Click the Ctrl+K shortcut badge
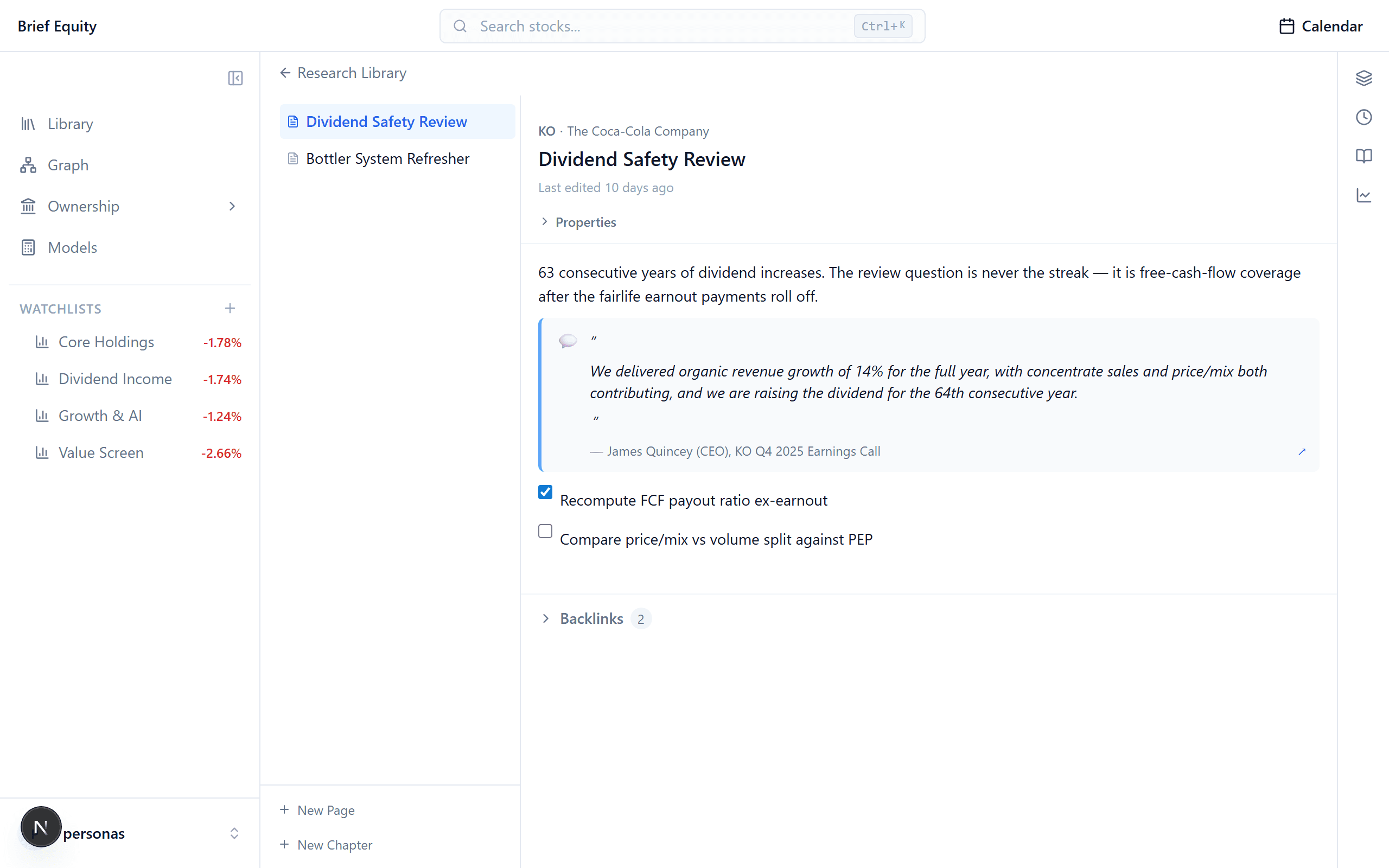Viewport: 1389px width, 868px height. (x=883, y=27)
